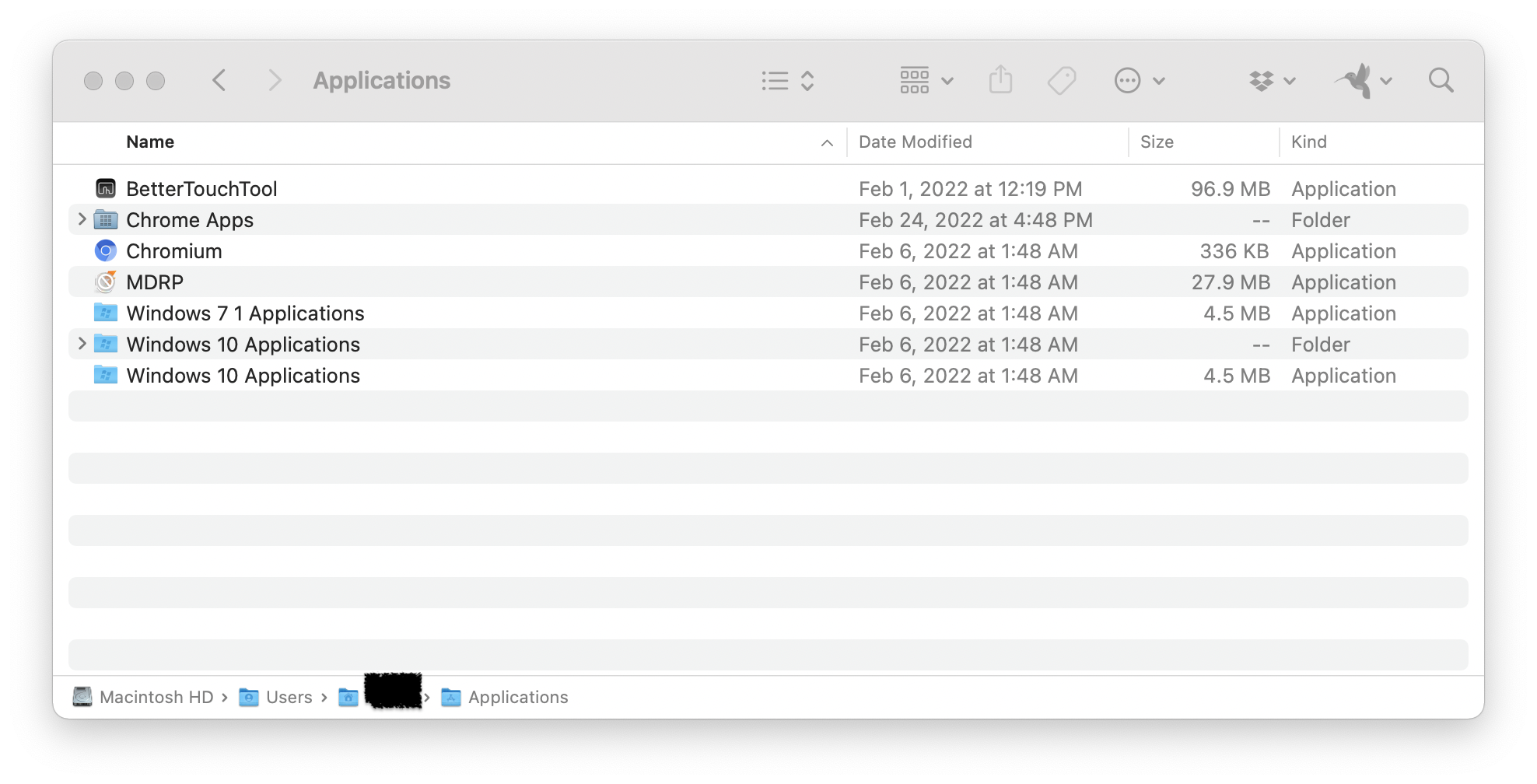
Task: Select the Chromium file name
Action: coord(174,251)
